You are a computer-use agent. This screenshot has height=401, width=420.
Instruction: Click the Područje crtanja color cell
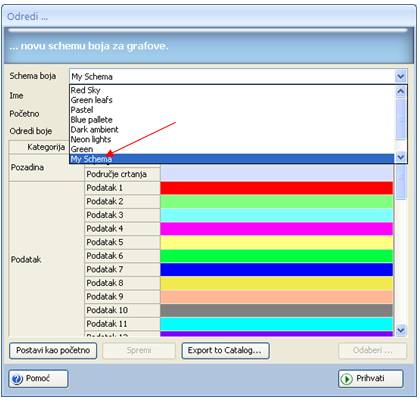(x=277, y=174)
